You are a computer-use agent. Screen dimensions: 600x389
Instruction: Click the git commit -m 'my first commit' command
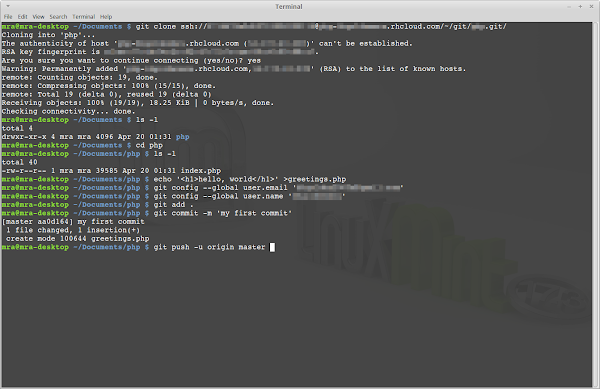[223, 213]
